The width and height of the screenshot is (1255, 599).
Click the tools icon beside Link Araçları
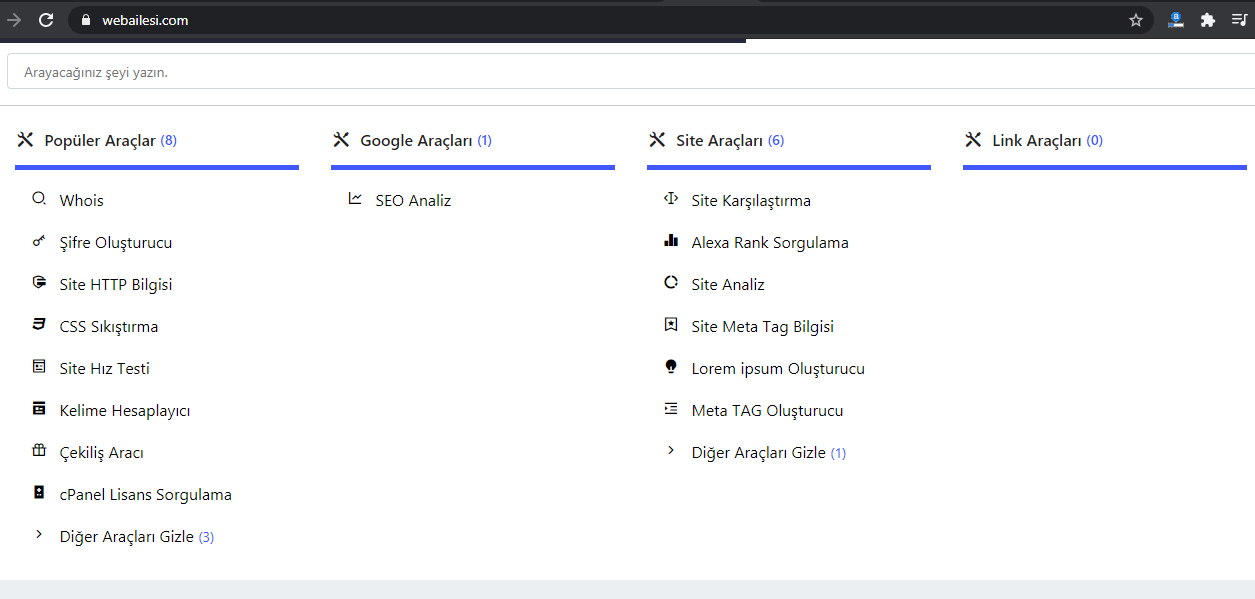(973, 140)
